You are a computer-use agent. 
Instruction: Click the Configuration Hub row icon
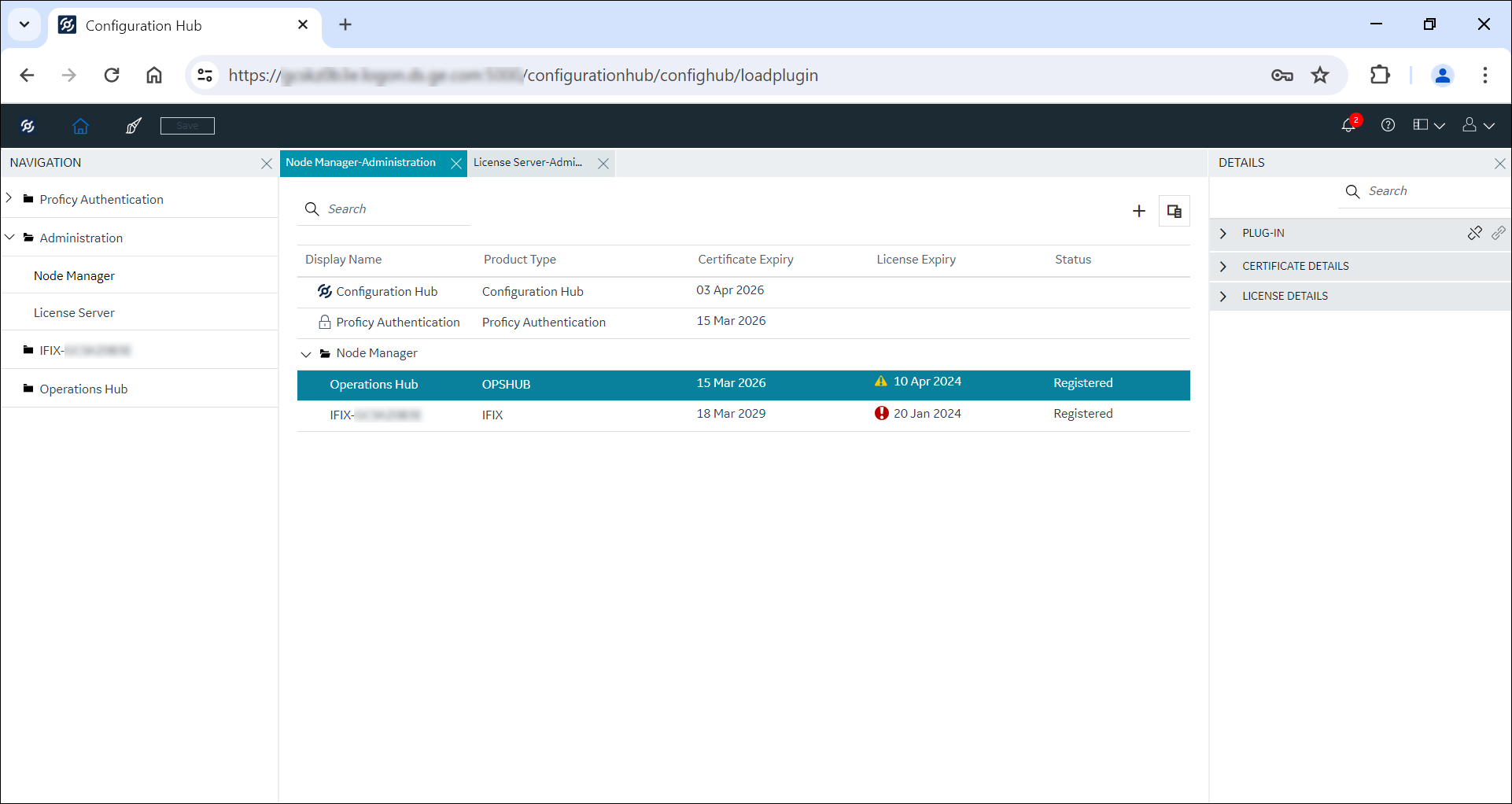click(325, 291)
